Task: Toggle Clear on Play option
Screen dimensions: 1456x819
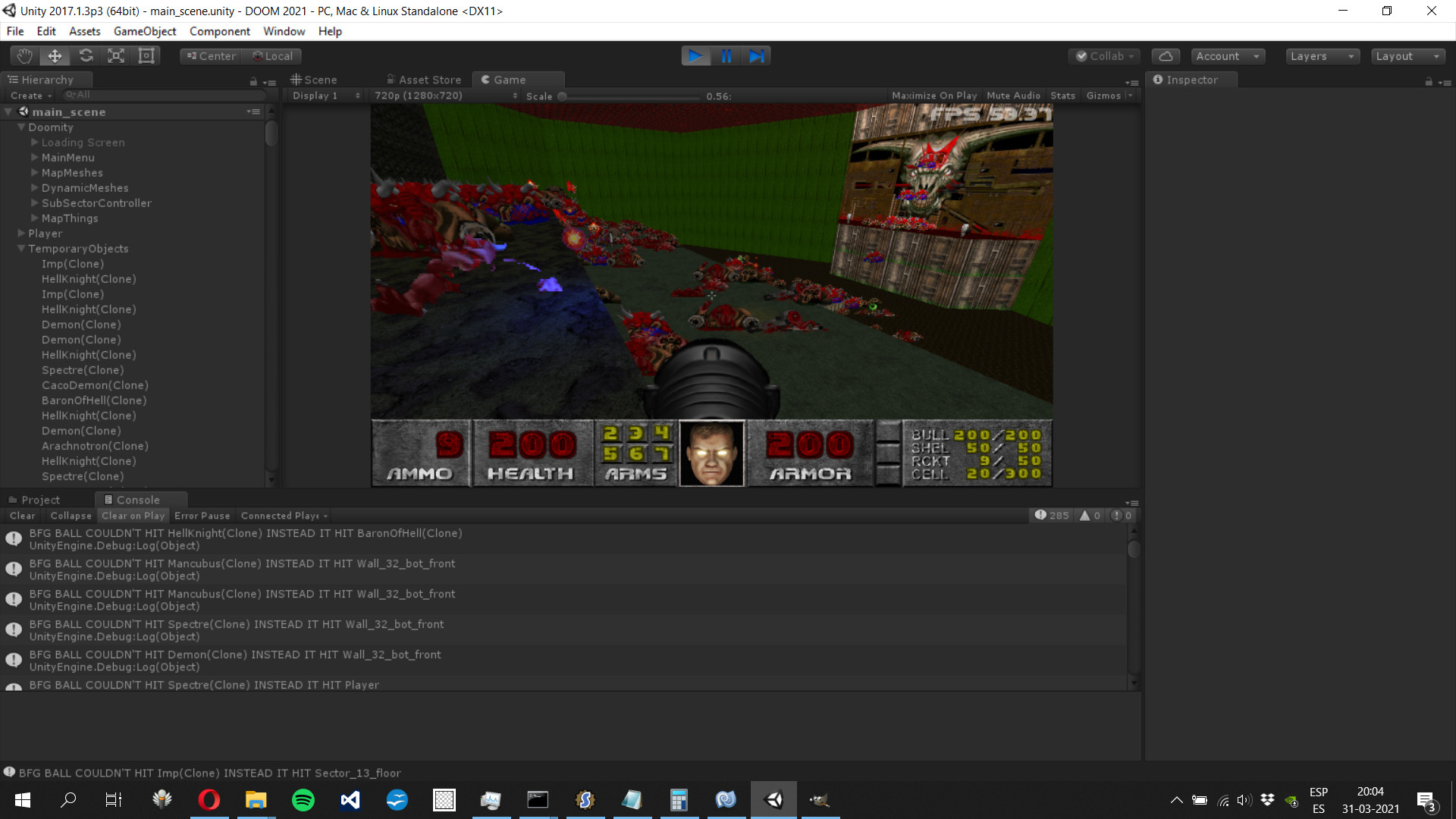Action: [133, 516]
